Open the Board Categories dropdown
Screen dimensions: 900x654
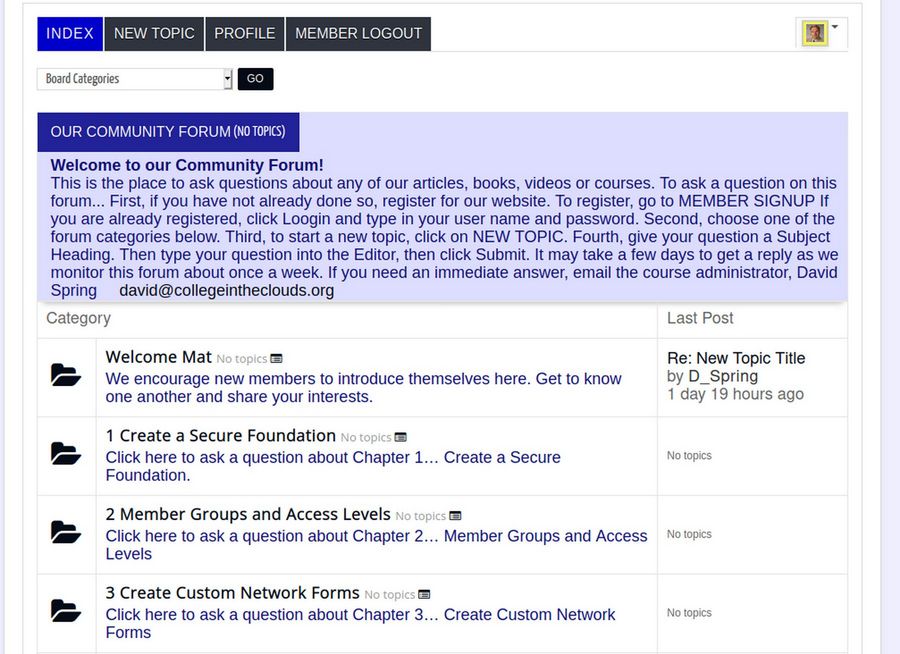tap(135, 79)
